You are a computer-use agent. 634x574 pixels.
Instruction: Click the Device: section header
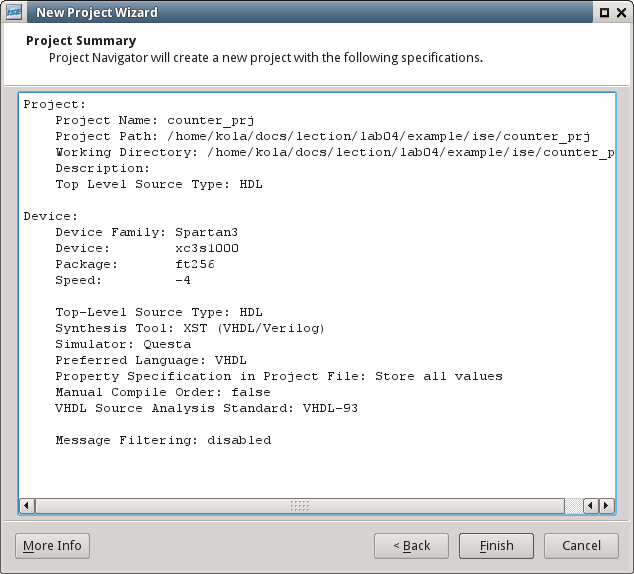[x=51, y=216]
